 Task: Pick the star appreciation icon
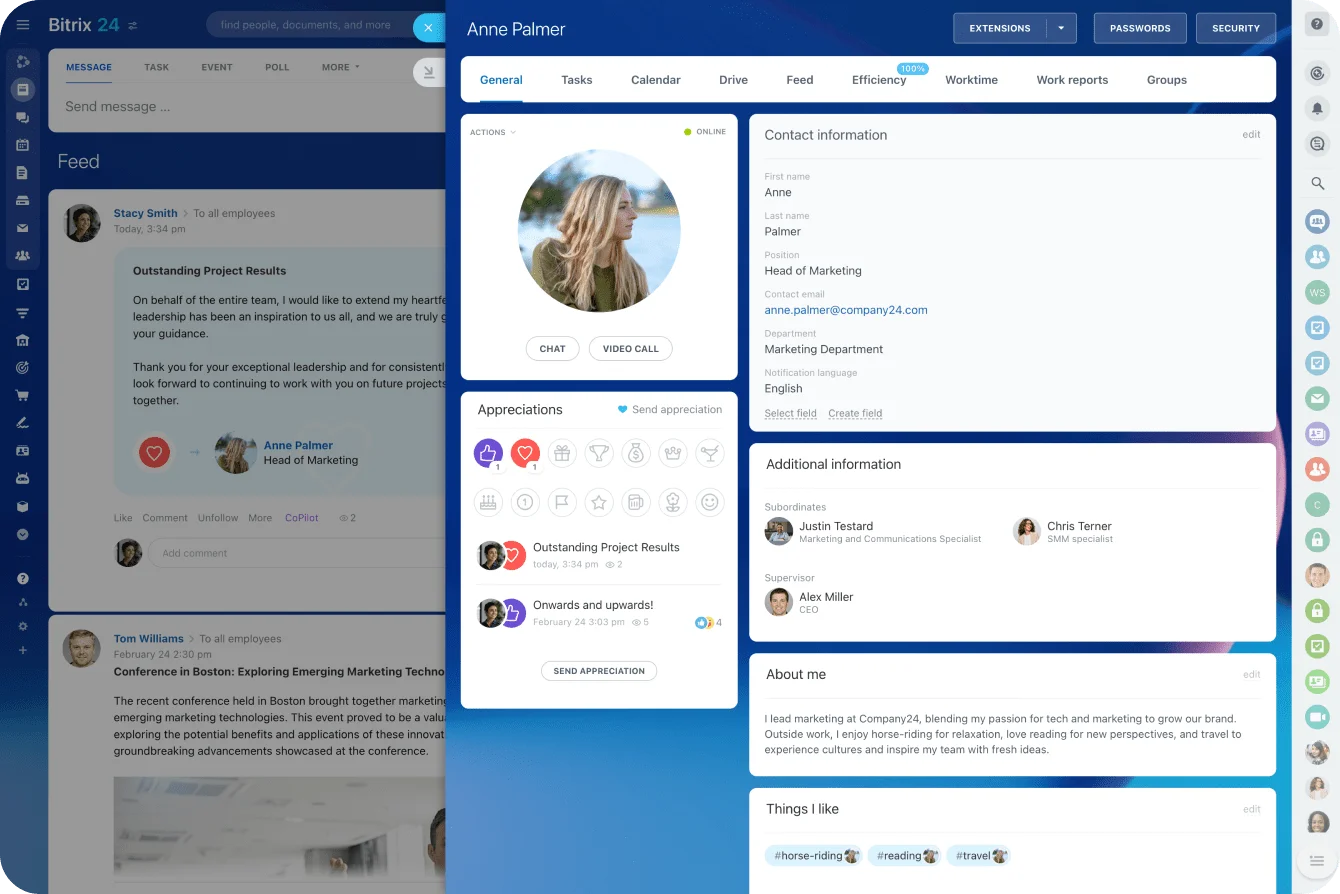(599, 502)
